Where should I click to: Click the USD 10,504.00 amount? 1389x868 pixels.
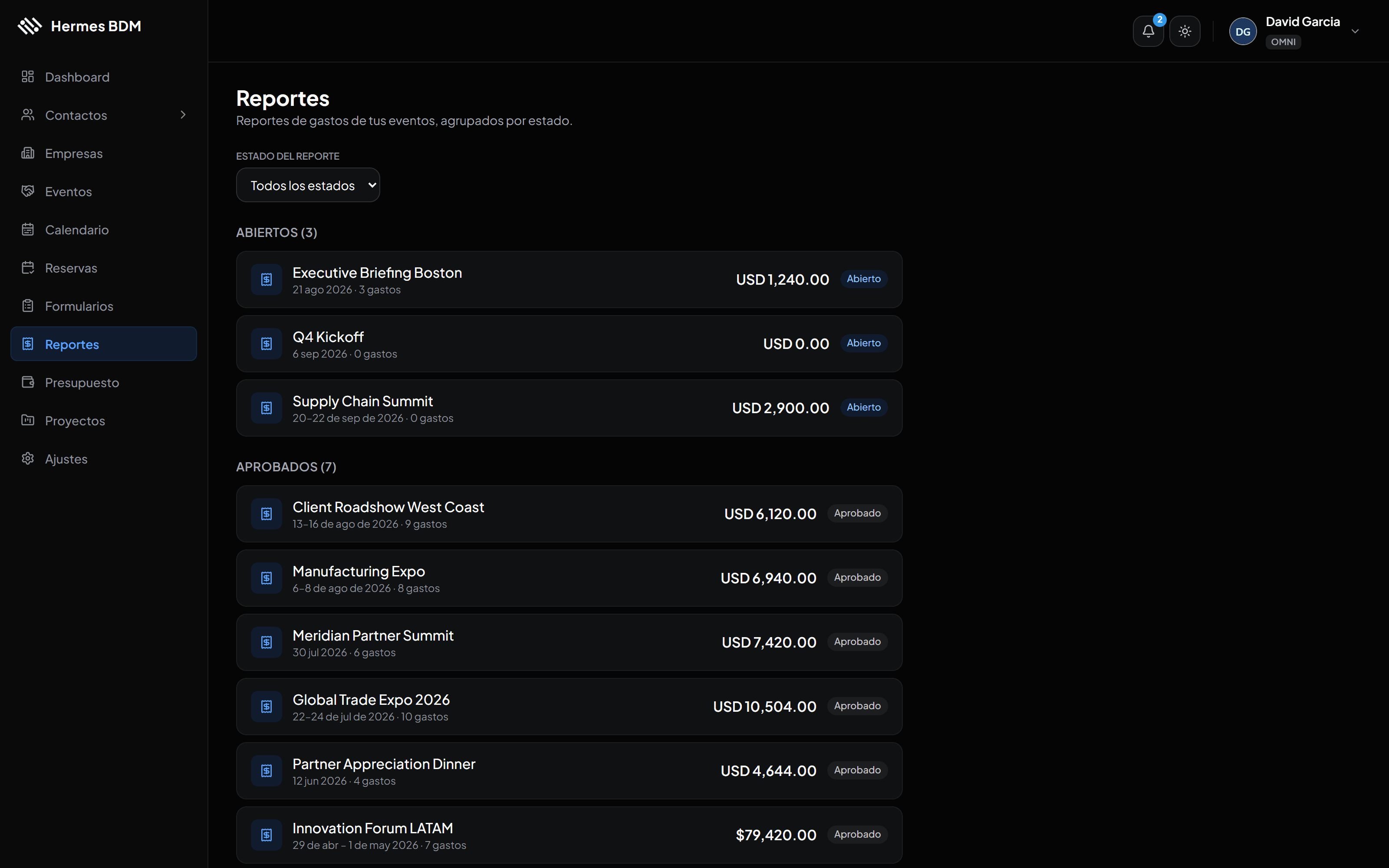(x=764, y=707)
